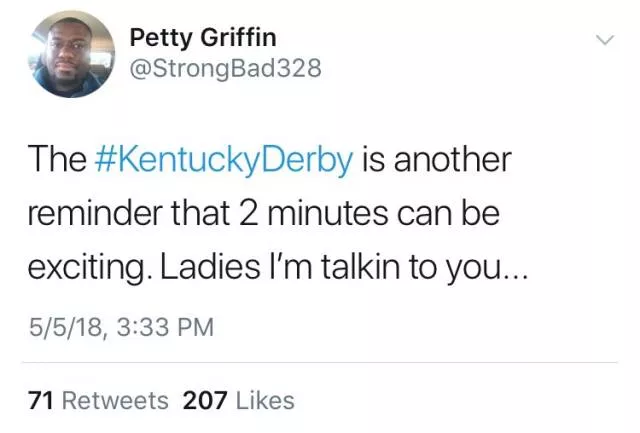Select the word Retweets label
640x433 pixels.
[x=115, y=401]
